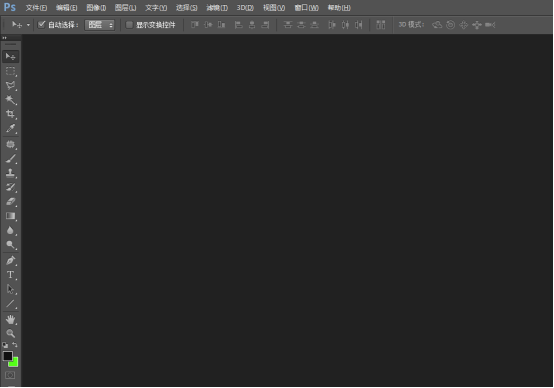Image resolution: width=554 pixels, height=388 pixels.
Task: Activate the Crop tool
Action: [10, 114]
